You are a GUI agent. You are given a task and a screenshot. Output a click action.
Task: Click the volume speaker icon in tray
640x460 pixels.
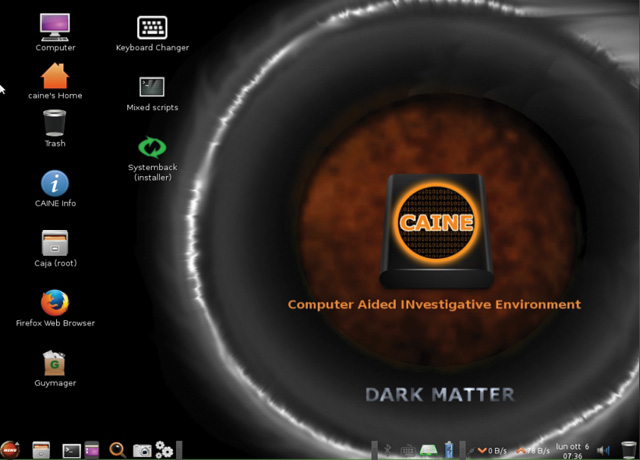pos(603,451)
